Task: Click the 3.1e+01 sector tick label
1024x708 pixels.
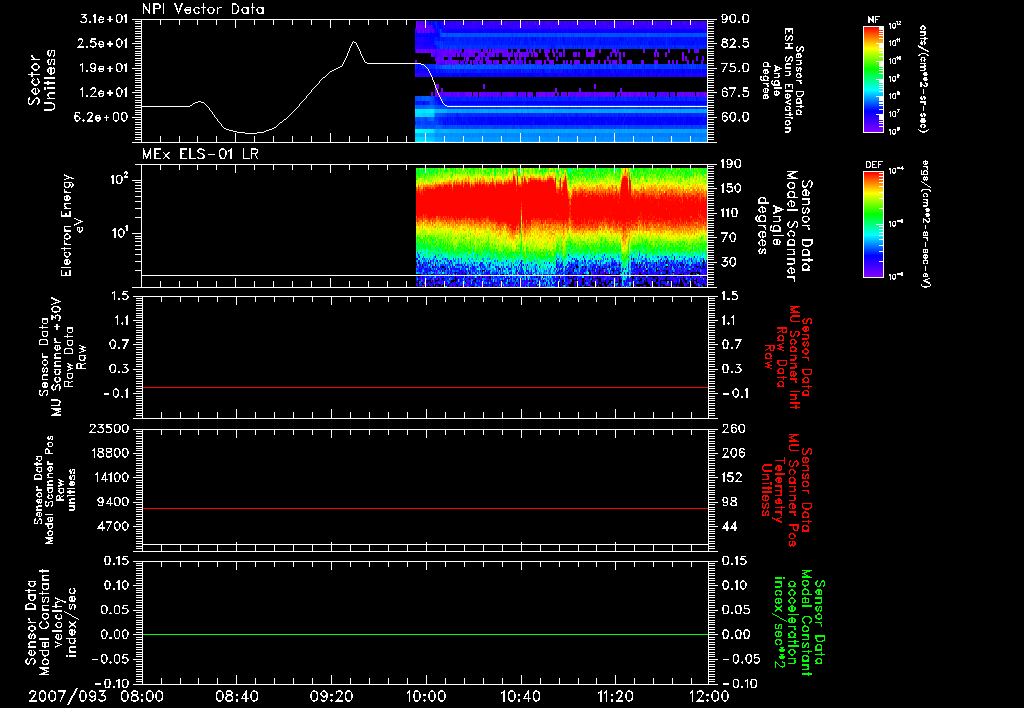Action: pyautogui.click(x=104, y=19)
